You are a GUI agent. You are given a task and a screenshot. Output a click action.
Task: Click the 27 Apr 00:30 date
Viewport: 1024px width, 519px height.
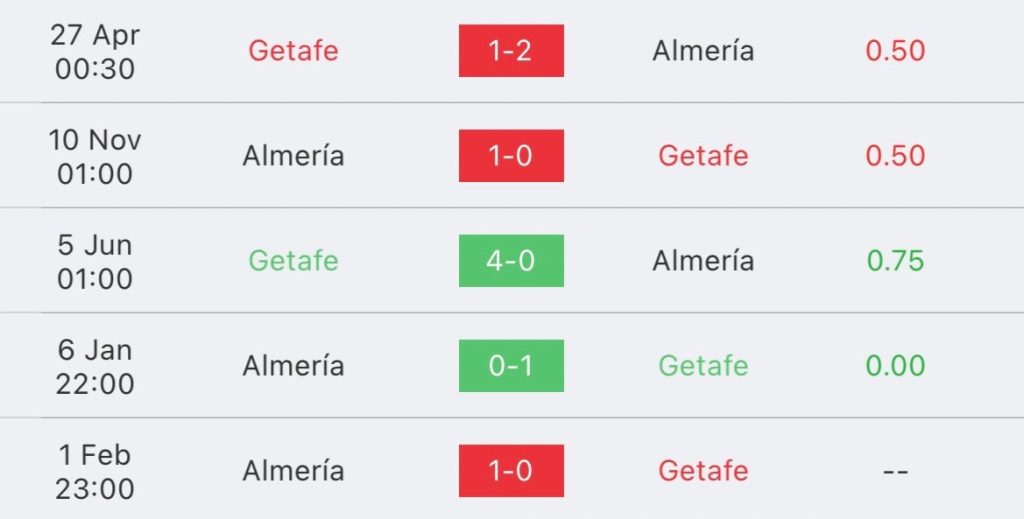click(x=95, y=51)
